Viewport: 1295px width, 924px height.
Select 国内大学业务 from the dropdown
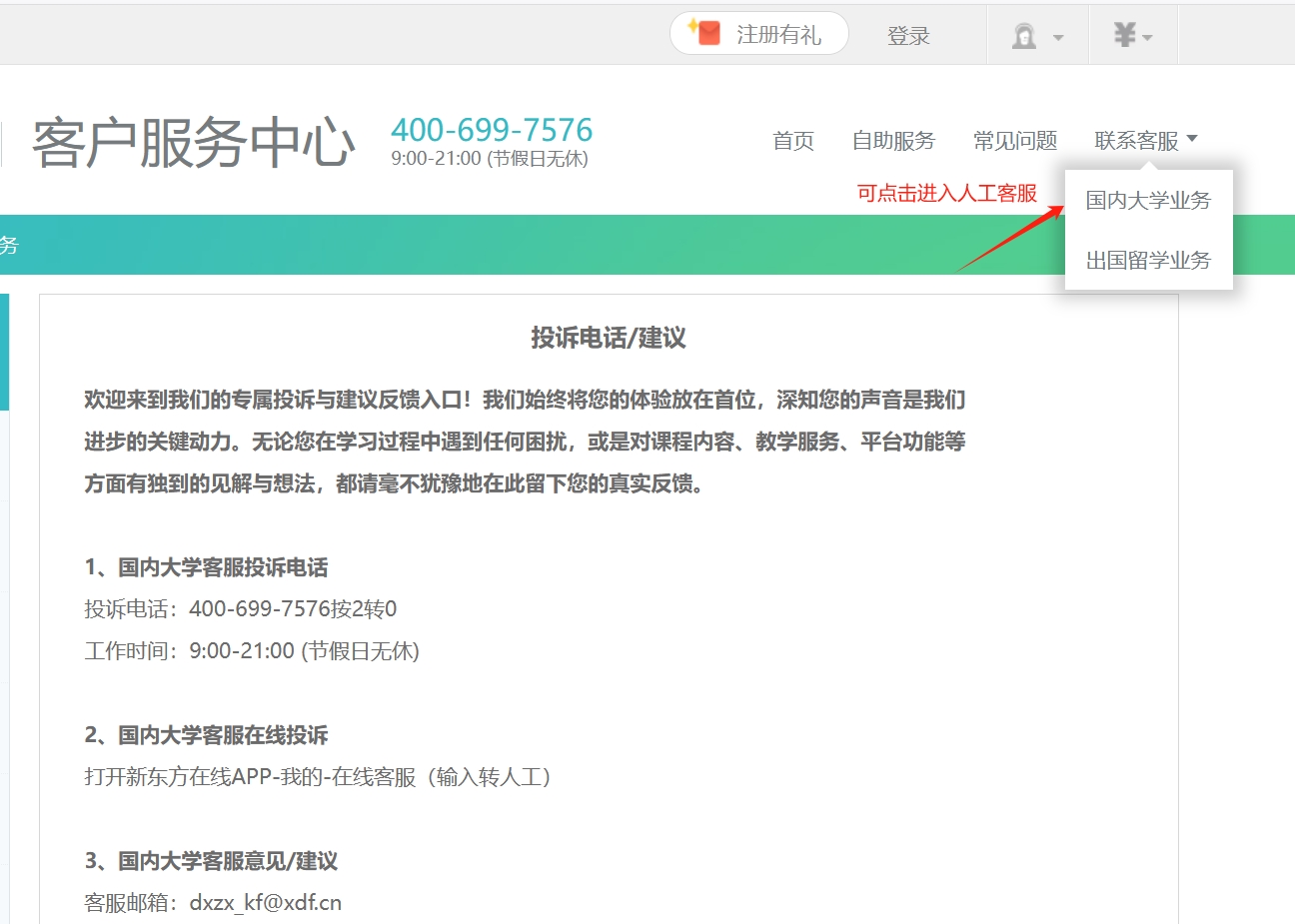(x=1148, y=201)
